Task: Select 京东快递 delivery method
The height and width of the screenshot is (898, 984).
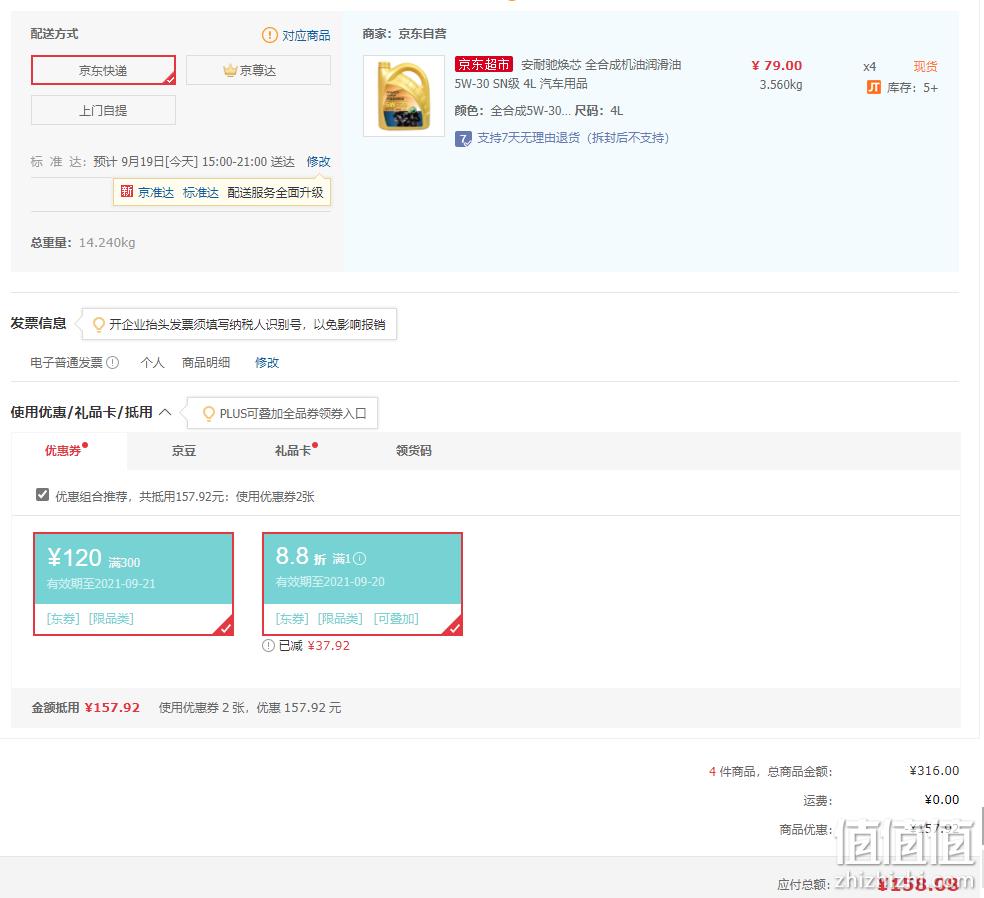Action: point(103,70)
